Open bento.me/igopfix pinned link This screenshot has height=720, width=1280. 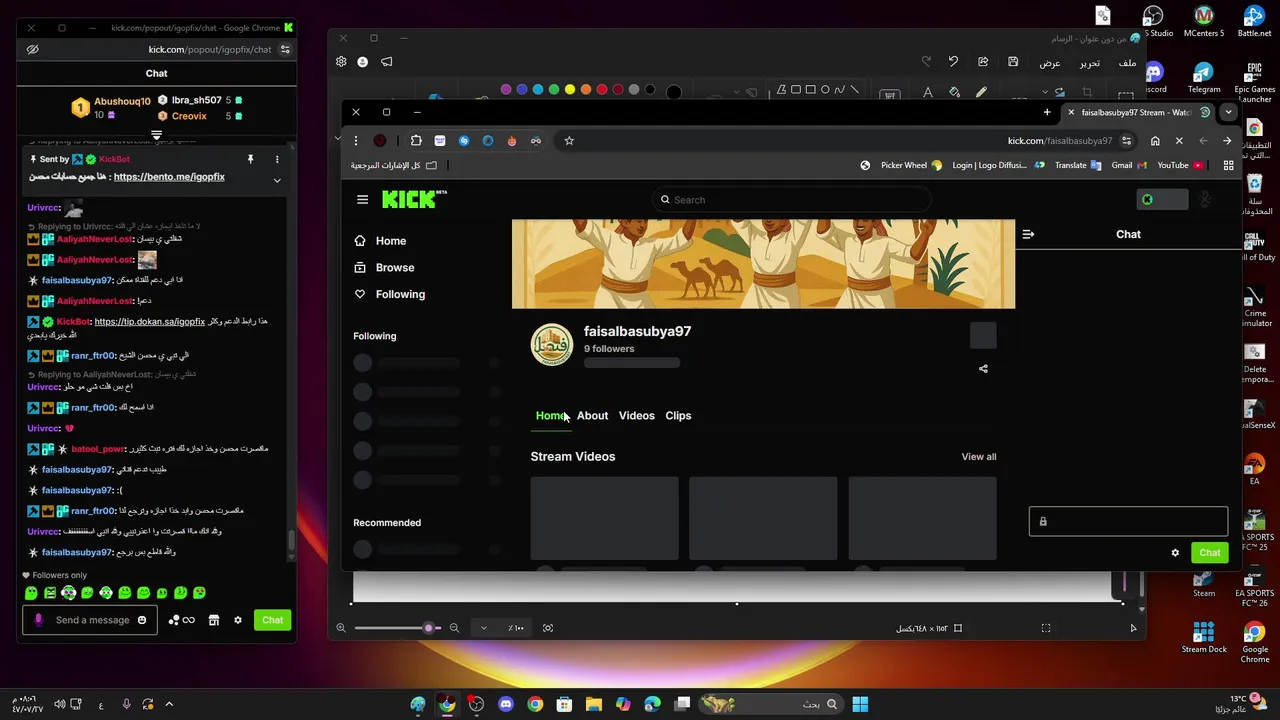[169, 177]
